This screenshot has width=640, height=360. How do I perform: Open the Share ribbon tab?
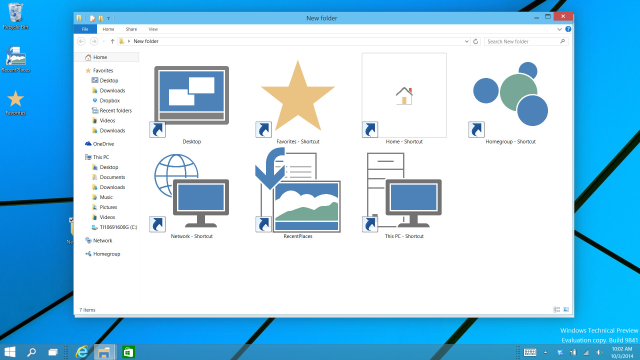131,29
